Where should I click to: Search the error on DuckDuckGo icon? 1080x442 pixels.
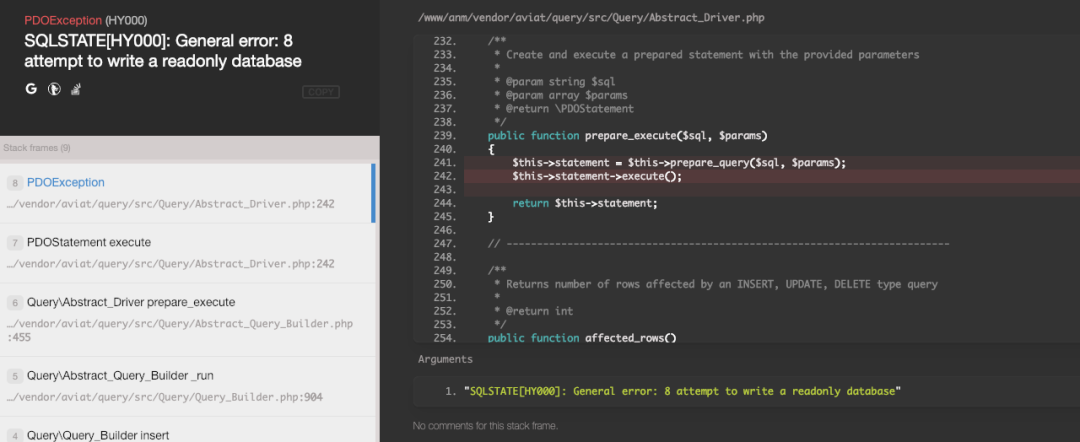coord(54,89)
